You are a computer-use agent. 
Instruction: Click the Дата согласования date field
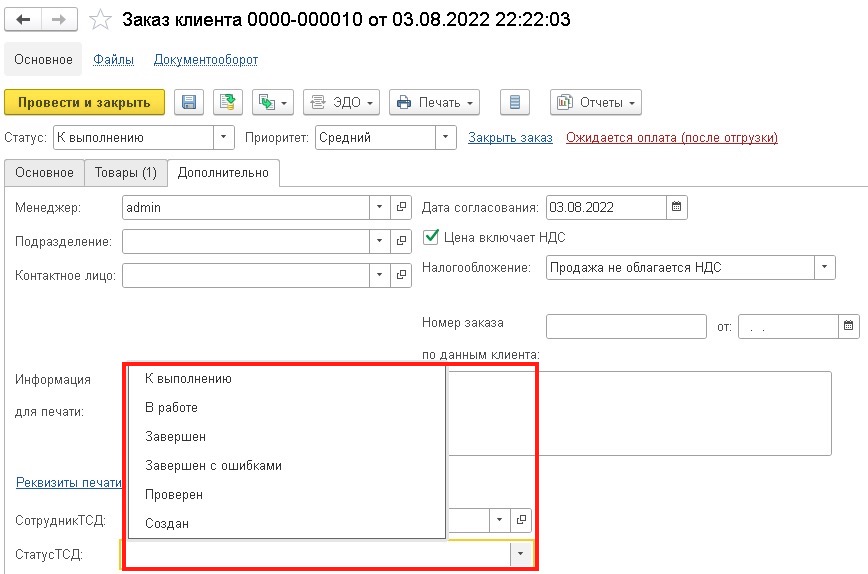606,207
